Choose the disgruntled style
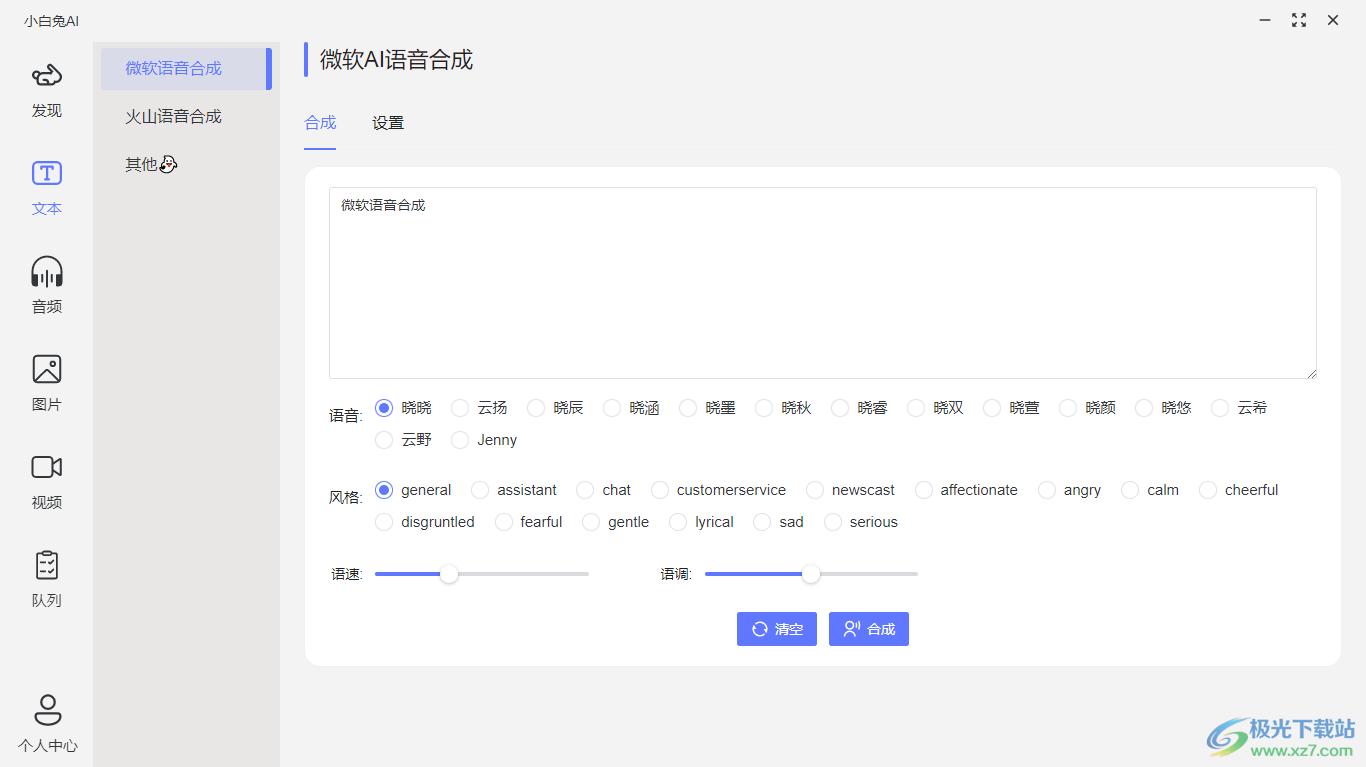The image size is (1366, 767). pyautogui.click(x=384, y=522)
